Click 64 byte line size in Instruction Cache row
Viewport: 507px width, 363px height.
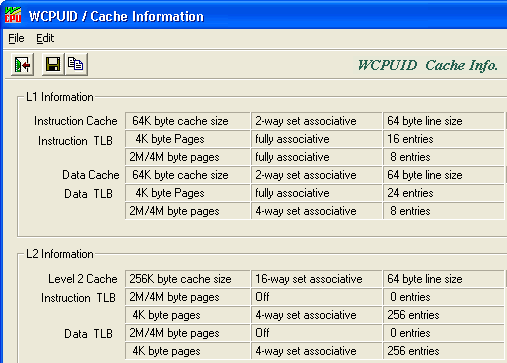tap(444, 121)
